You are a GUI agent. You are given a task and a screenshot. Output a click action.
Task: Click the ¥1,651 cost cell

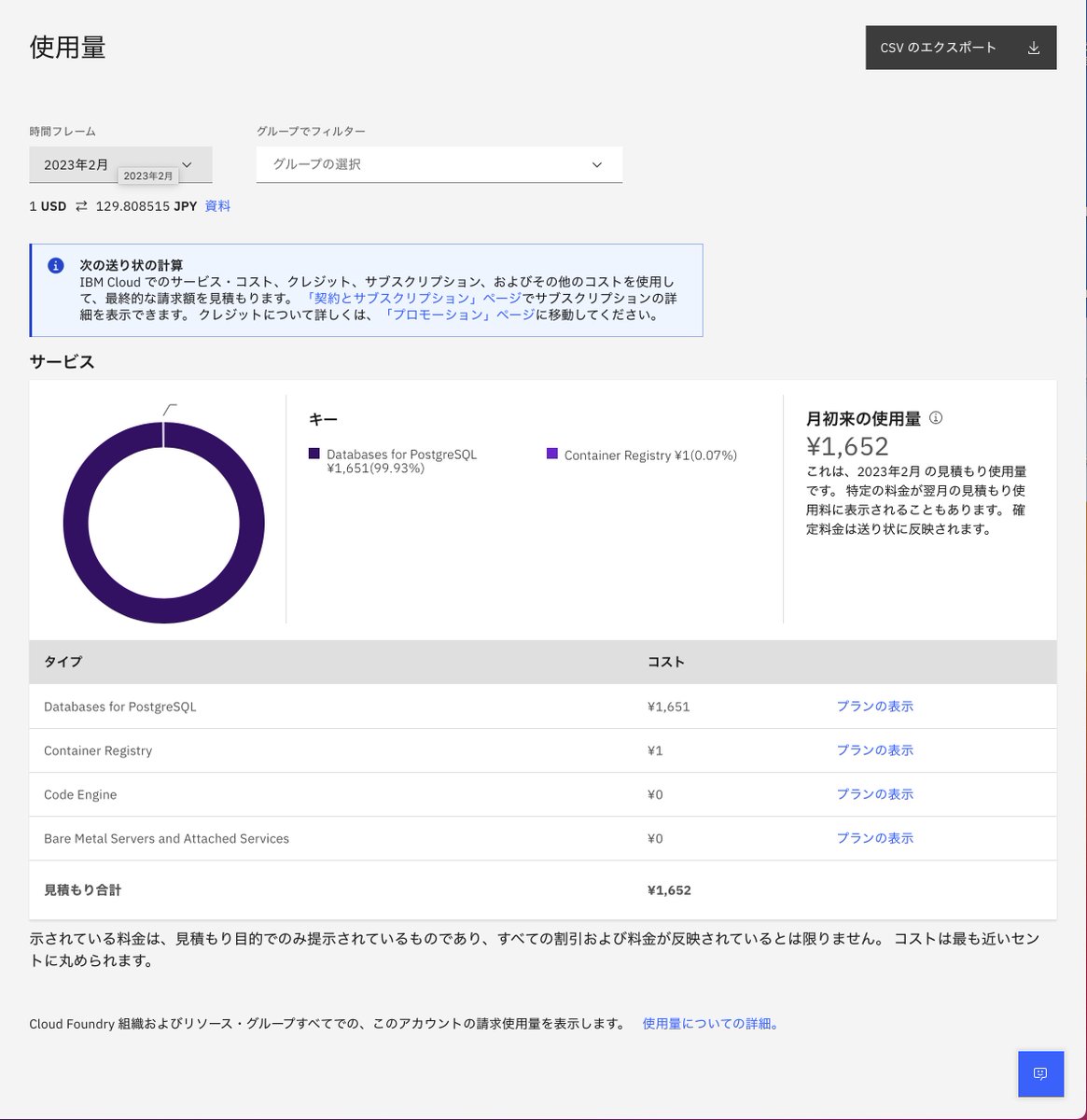click(x=668, y=707)
